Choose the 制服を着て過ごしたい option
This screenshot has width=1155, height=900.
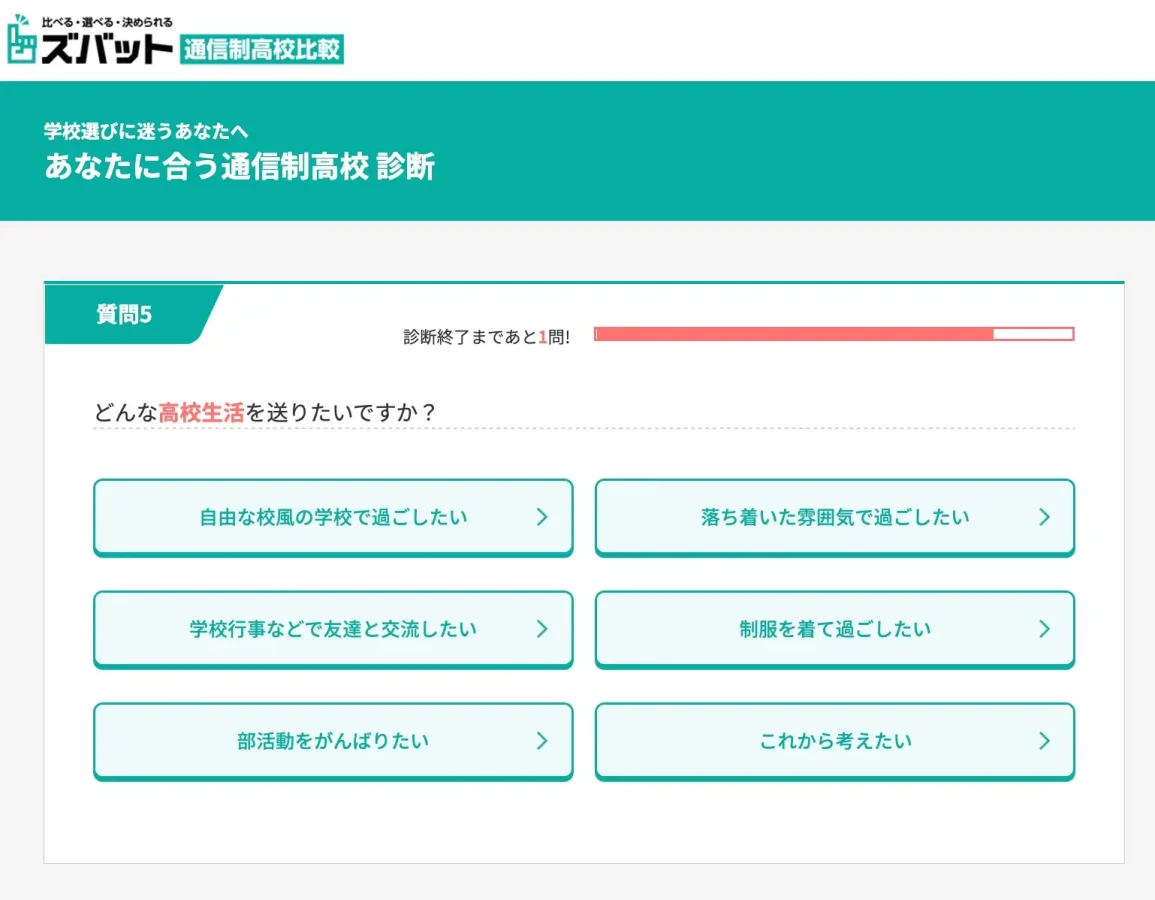click(835, 629)
